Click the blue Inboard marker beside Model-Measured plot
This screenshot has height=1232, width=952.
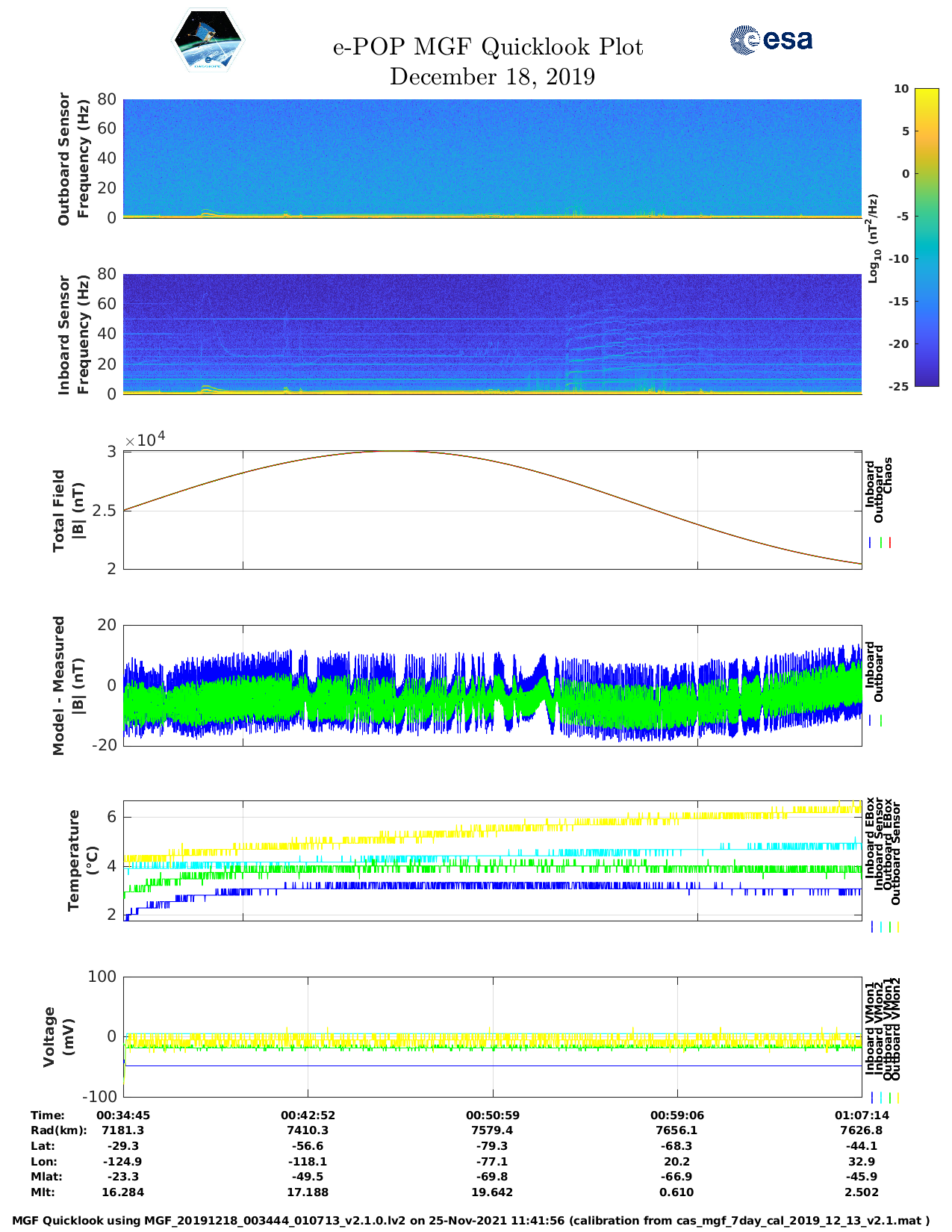tap(871, 721)
